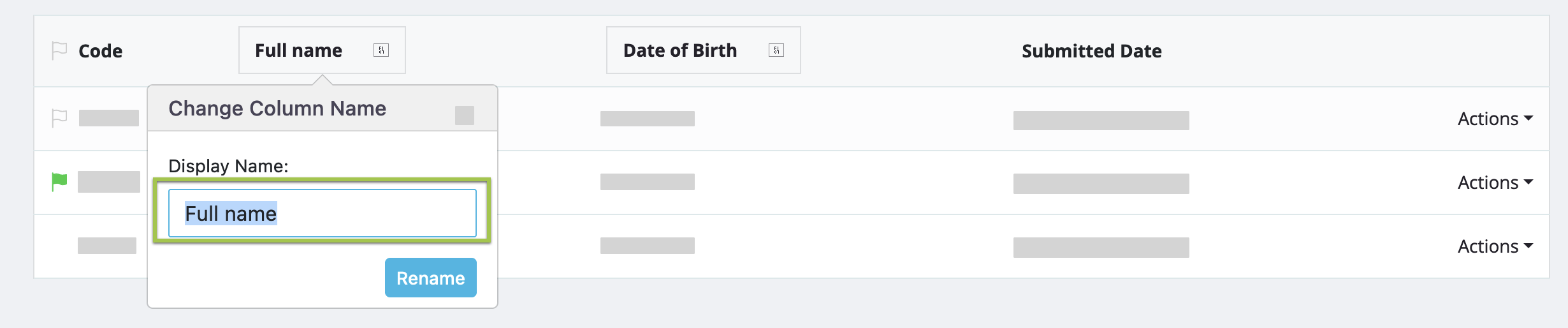Close the Change Column Name popover

pyautogui.click(x=465, y=116)
